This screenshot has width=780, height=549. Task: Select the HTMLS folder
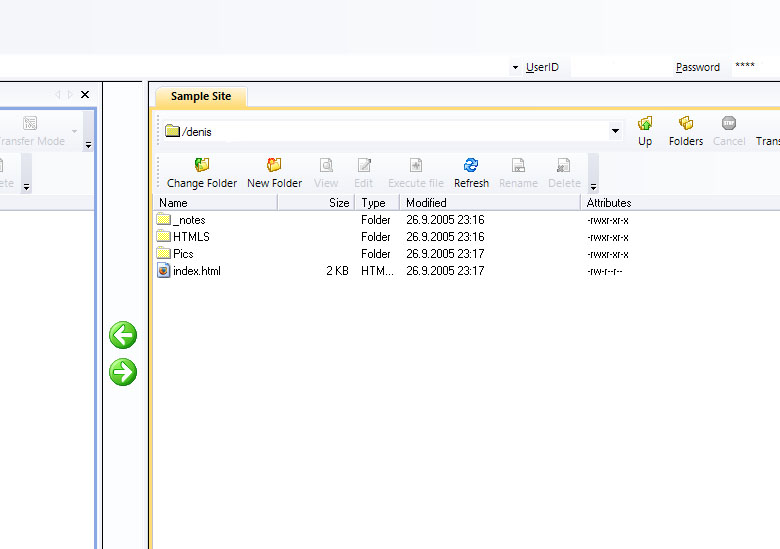[x=190, y=237]
